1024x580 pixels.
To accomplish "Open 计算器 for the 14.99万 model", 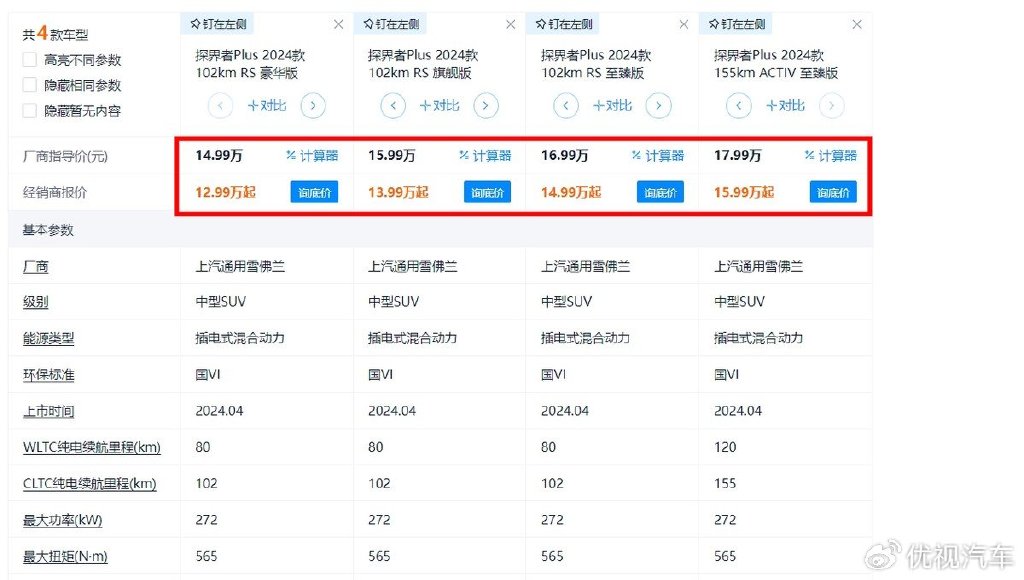I will tap(312, 155).
